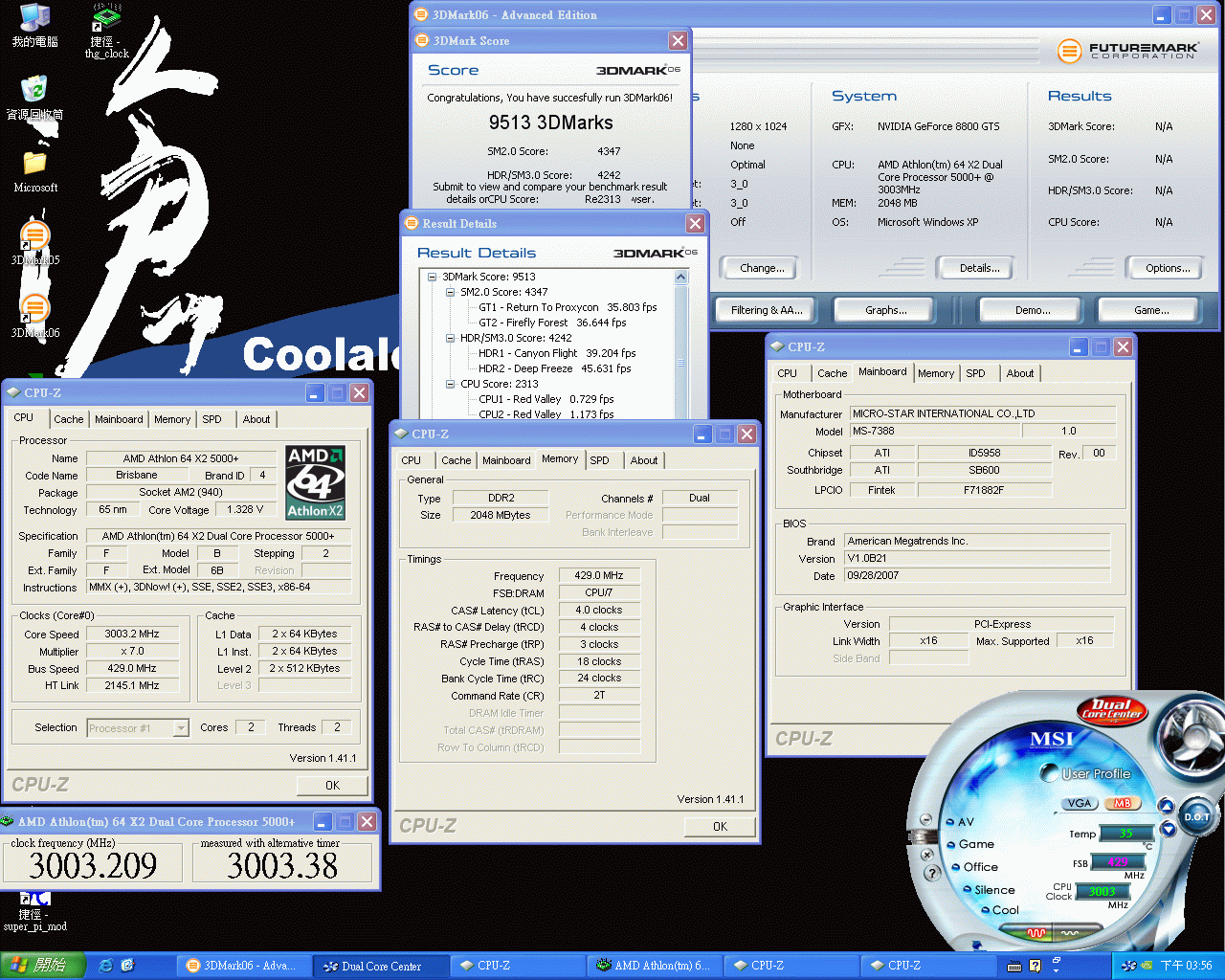Click the Dual Core Center red logo

click(x=1111, y=709)
